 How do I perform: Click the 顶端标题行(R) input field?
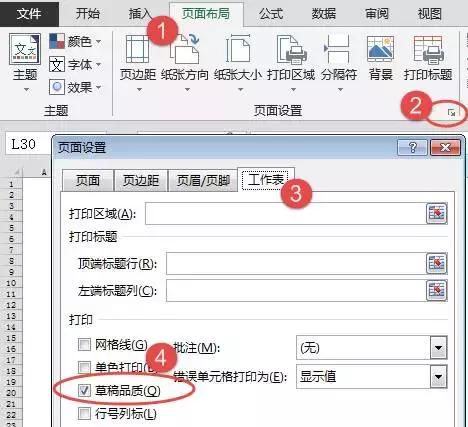(295, 264)
